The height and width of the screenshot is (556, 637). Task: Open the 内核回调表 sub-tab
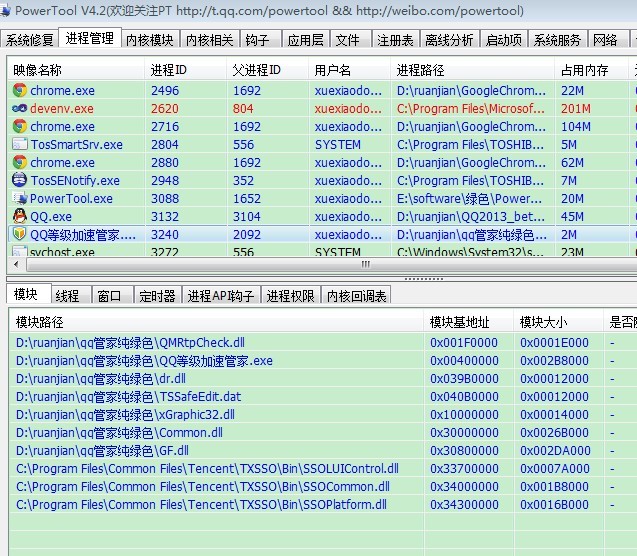coord(356,295)
